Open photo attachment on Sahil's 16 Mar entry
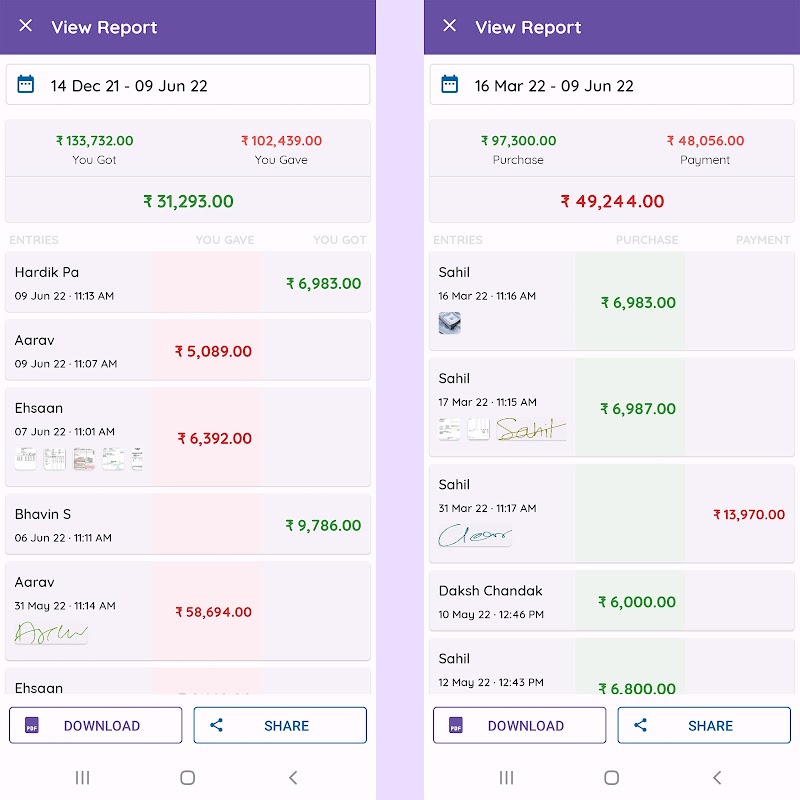The width and height of the screenshot is (800, 800). [x=450, y=322]
